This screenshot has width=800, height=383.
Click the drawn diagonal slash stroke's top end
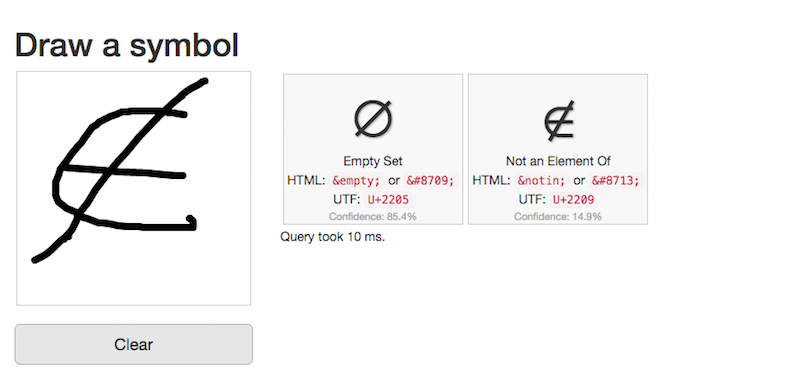coord(203,82)
